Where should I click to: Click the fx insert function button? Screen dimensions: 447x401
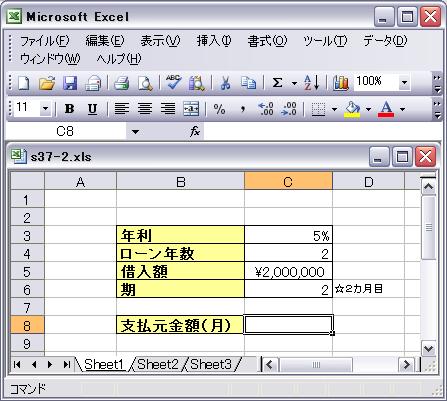click(195, 132)
